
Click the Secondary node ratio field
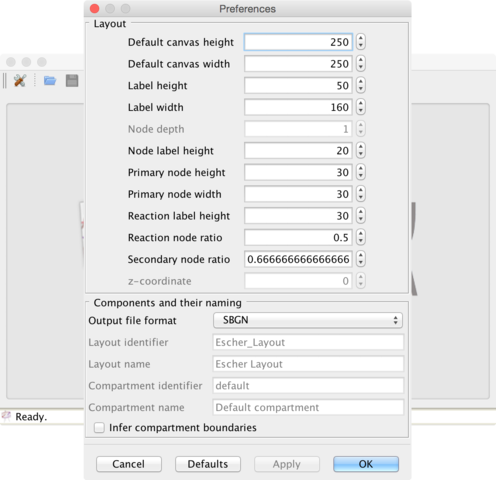[298, 259]
